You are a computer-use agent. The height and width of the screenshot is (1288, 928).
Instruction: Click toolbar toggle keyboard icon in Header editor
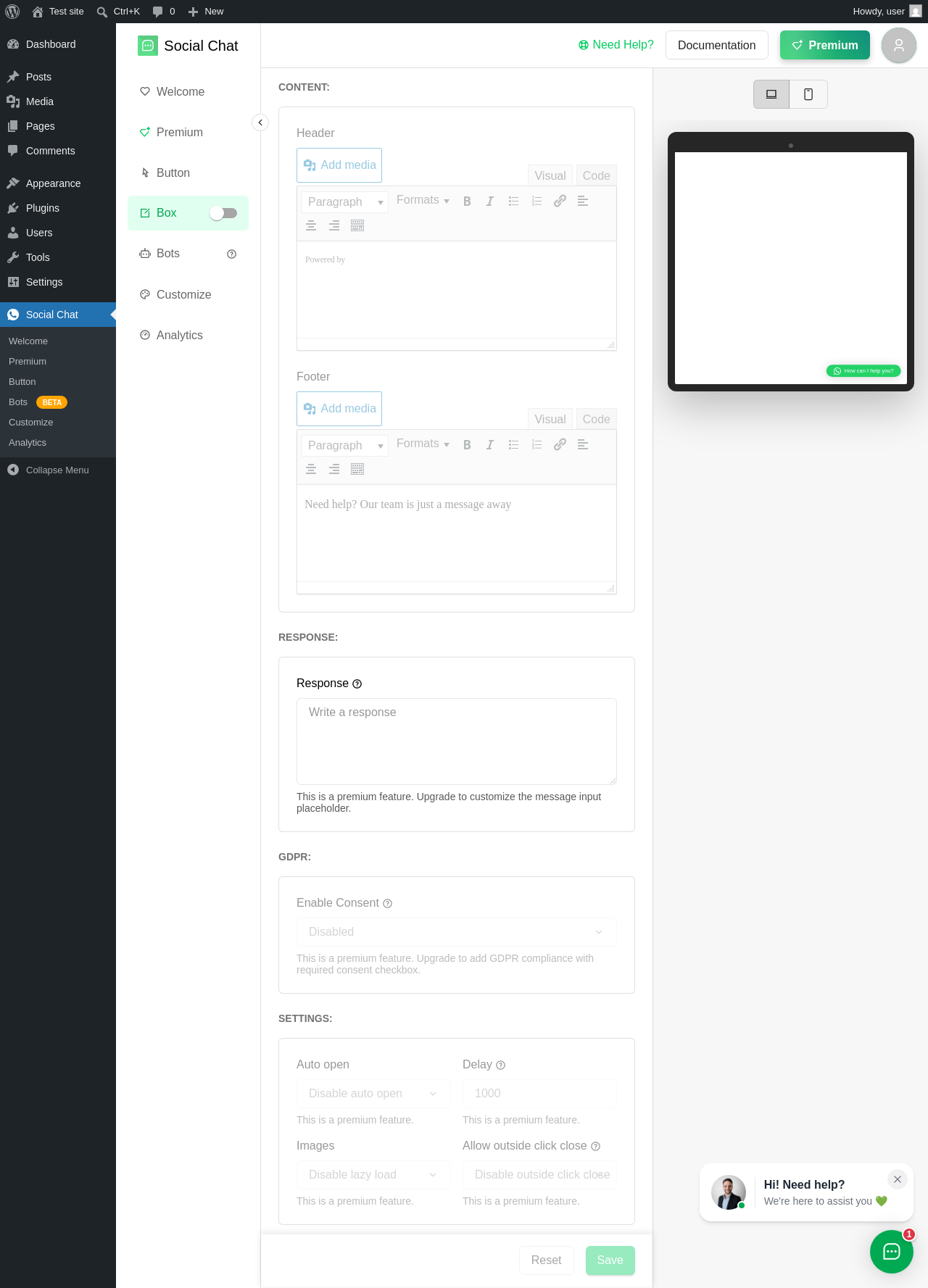357,226
